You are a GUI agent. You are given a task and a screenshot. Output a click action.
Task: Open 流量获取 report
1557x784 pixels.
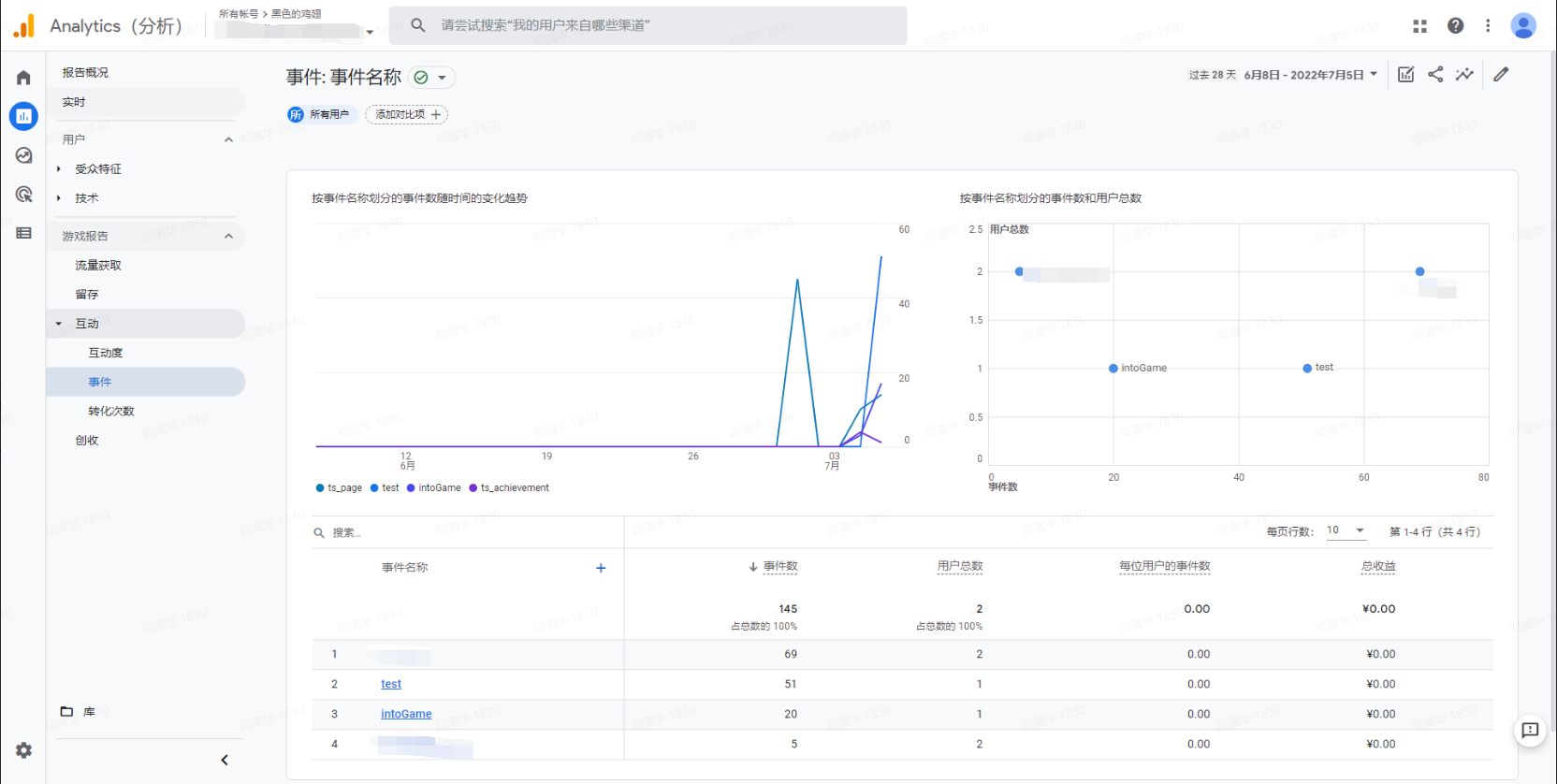(98, 266)
